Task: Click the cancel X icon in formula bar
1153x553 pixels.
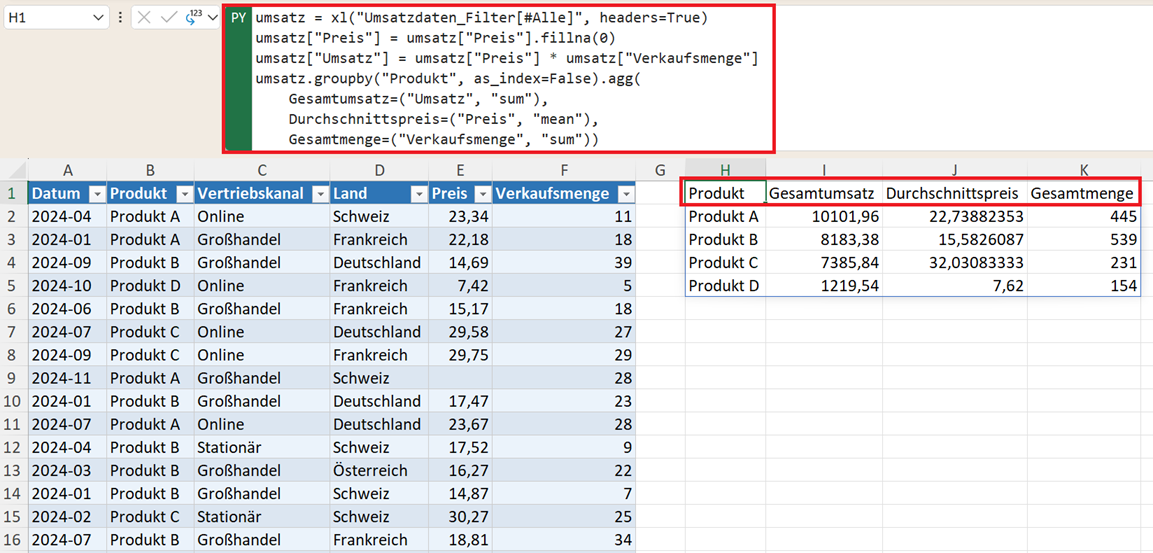Action: coord(144,18)
